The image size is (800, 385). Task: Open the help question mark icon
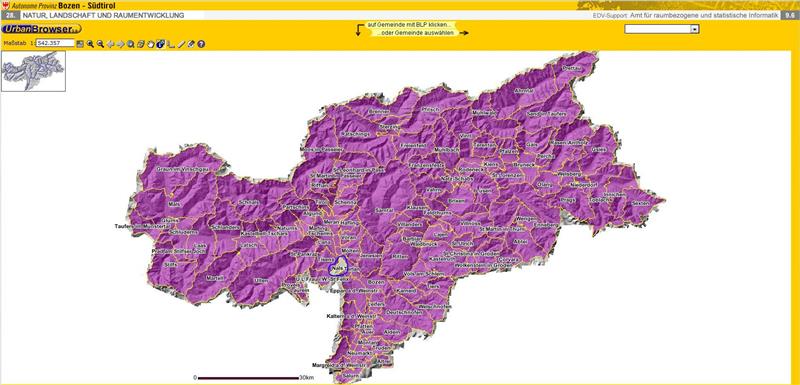[x=201, y=44]
